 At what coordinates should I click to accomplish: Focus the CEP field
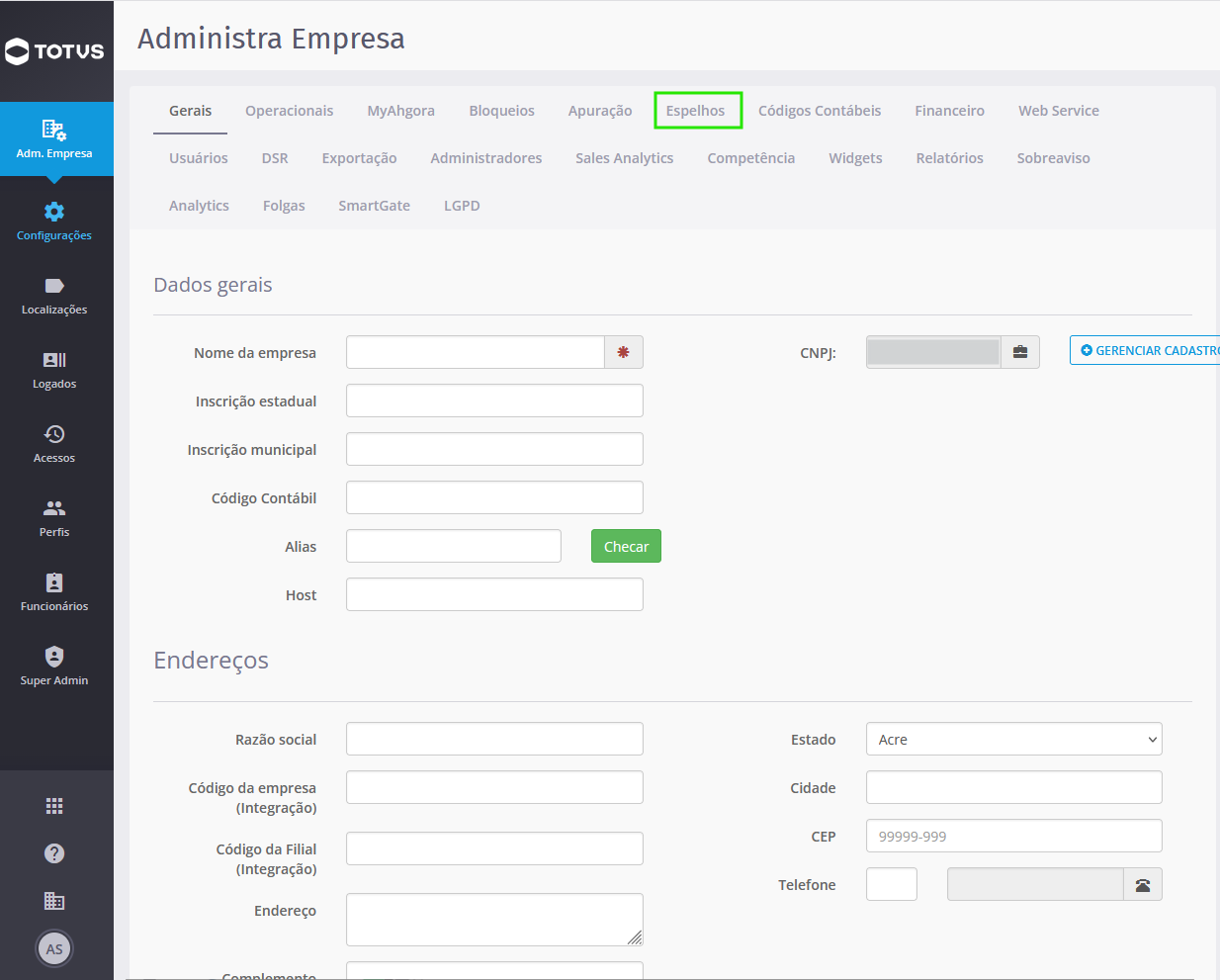pyautogui.click(x=1013, y=836)
